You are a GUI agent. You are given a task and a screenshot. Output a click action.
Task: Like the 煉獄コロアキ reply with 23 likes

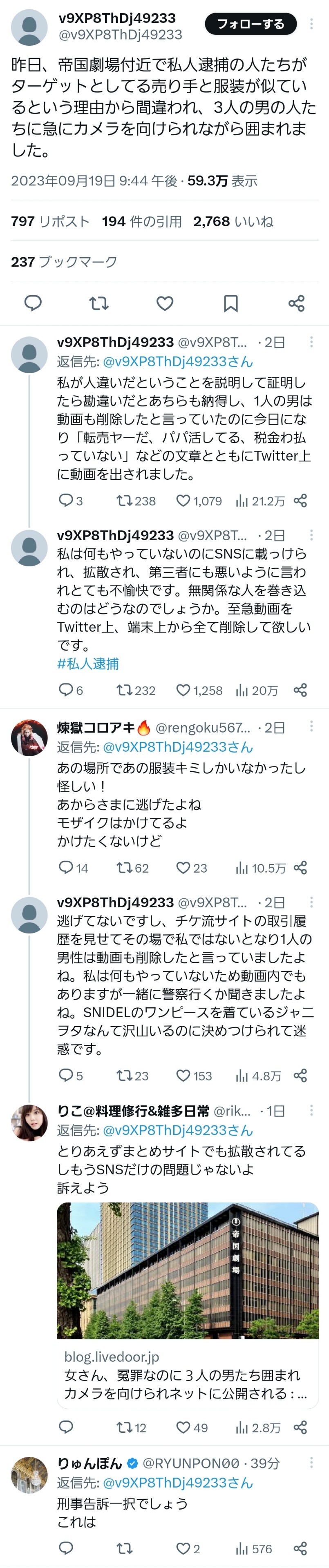184,867
